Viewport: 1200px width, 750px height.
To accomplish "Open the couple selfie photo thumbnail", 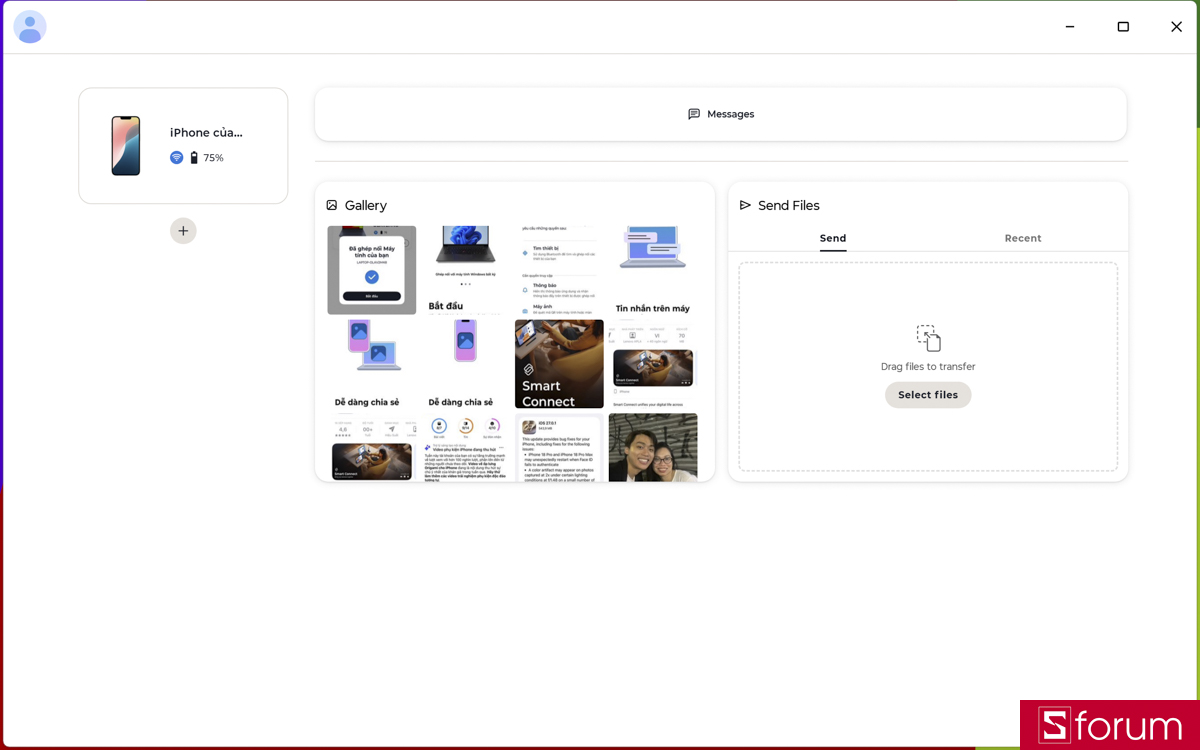I will coord(653,448).
